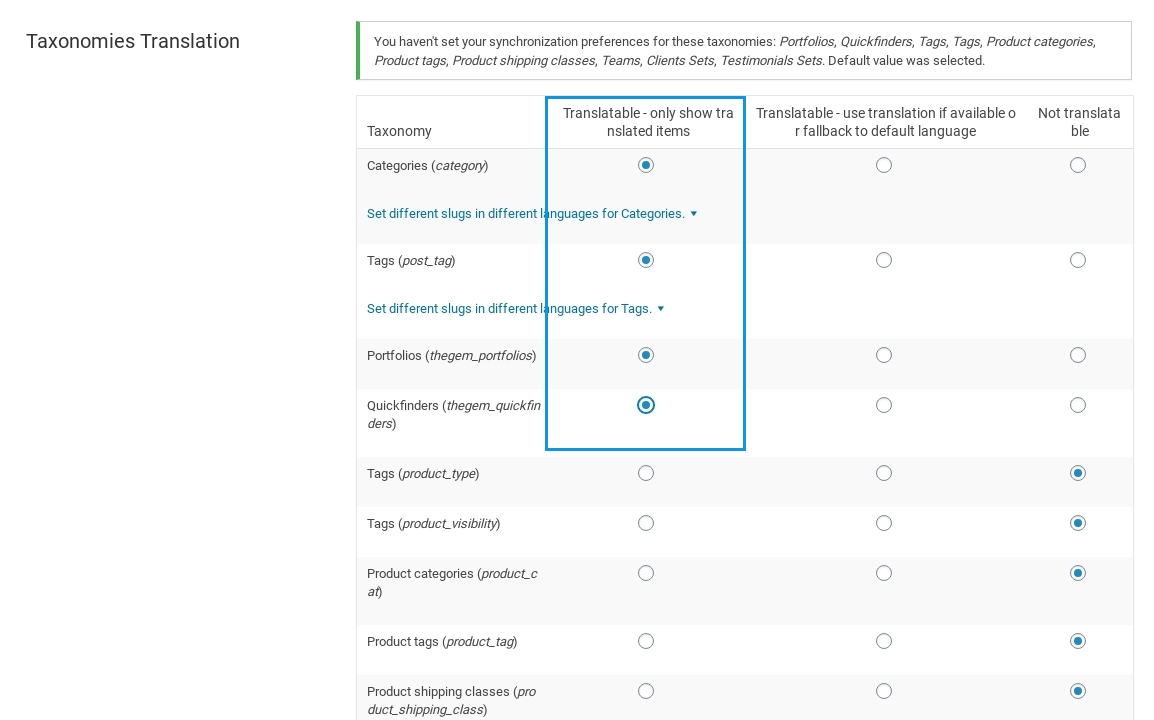Select 'Not translatable' for Categories taxonomy

pyautogui.click(x=1077, y=165)
